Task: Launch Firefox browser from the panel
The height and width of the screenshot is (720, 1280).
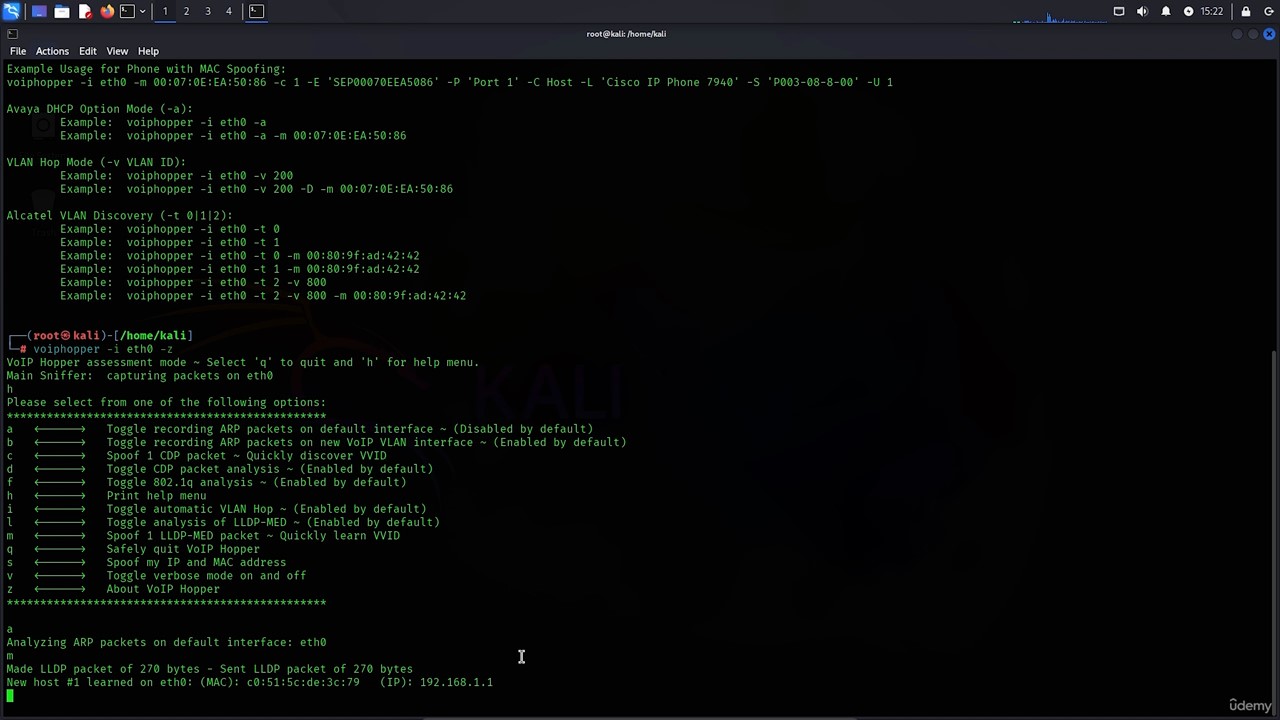Action: click(x=107, y=11)
